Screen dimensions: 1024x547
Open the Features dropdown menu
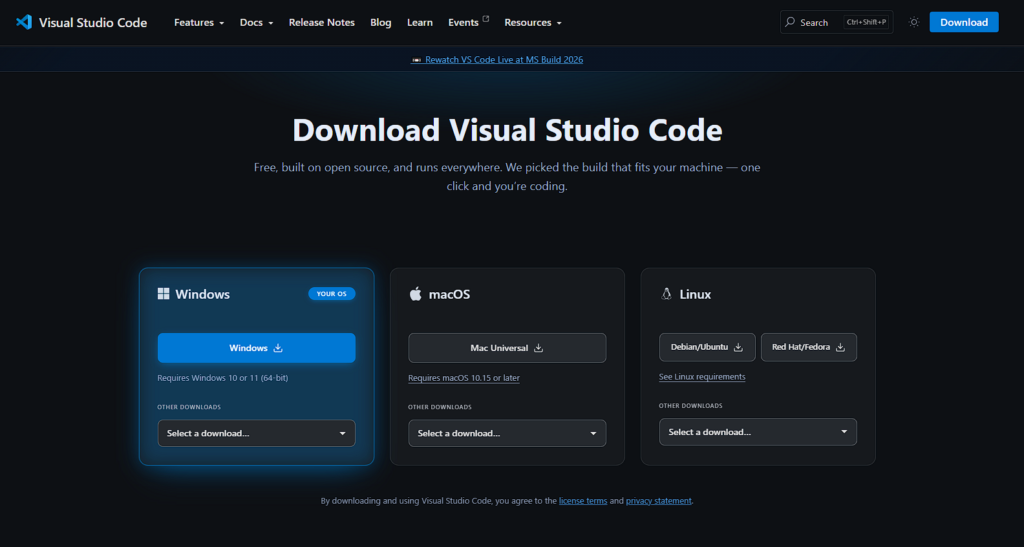[x=199, y=22]
